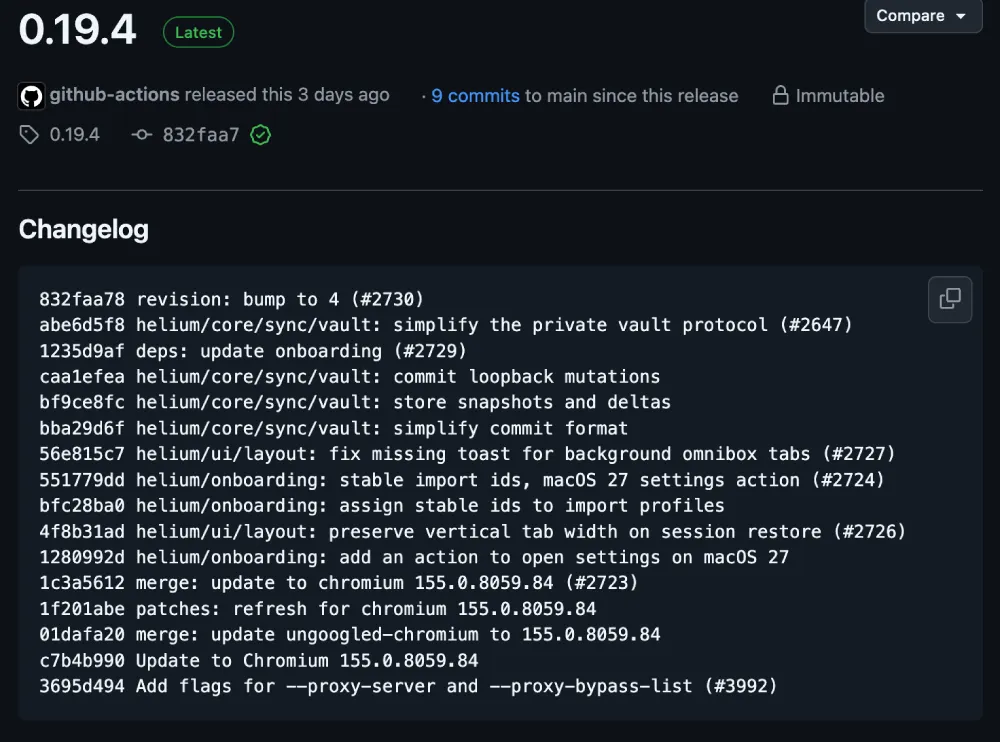This screenshot has width=1000, height=742.
Task: Select the line 'bfc28ba0 assign stable ids'
Action: (x=382, y=505)
